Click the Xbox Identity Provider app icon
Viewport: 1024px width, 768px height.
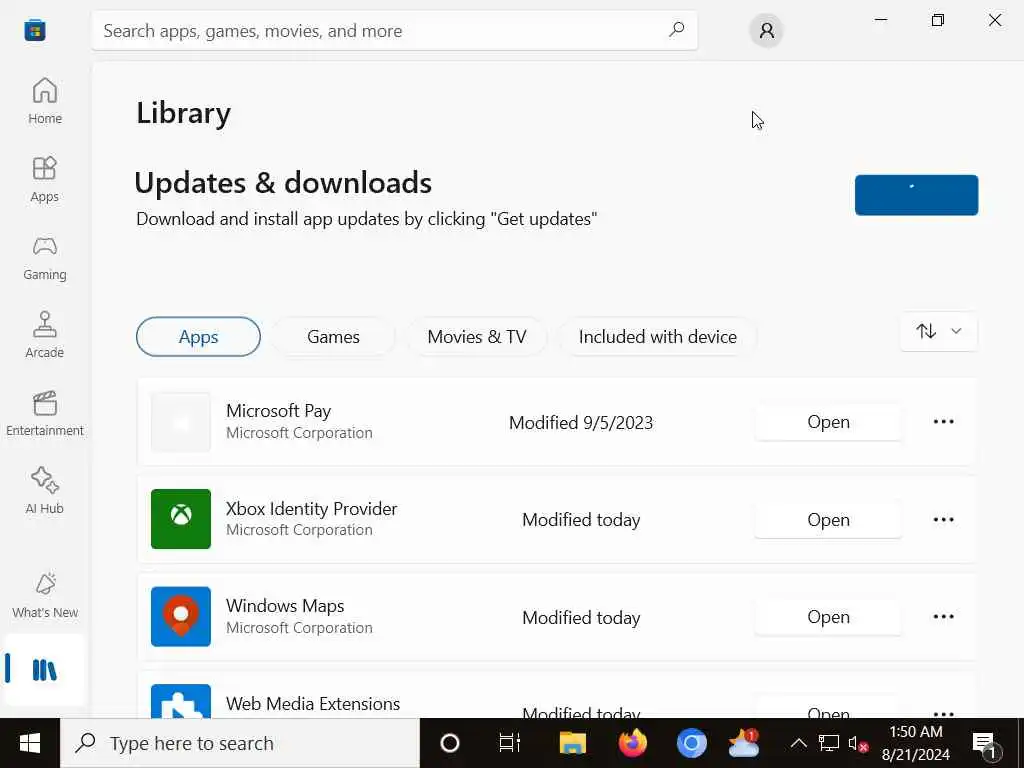(181, 519)
